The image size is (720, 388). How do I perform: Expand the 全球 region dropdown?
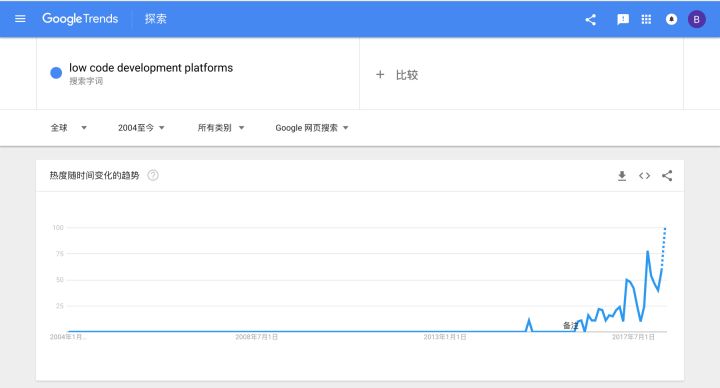[68, 128]
